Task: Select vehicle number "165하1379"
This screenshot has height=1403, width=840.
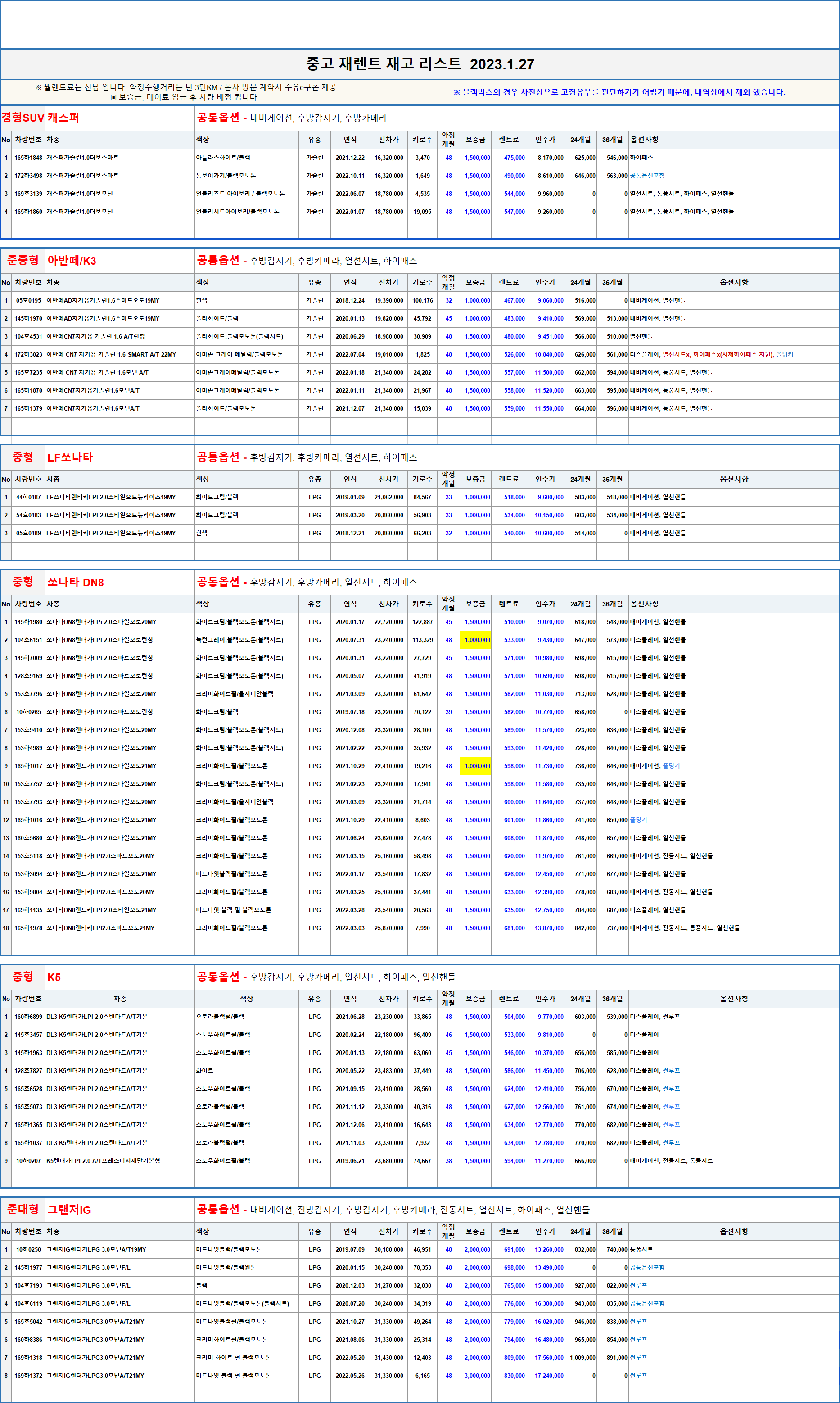Action: pos(28,409)
